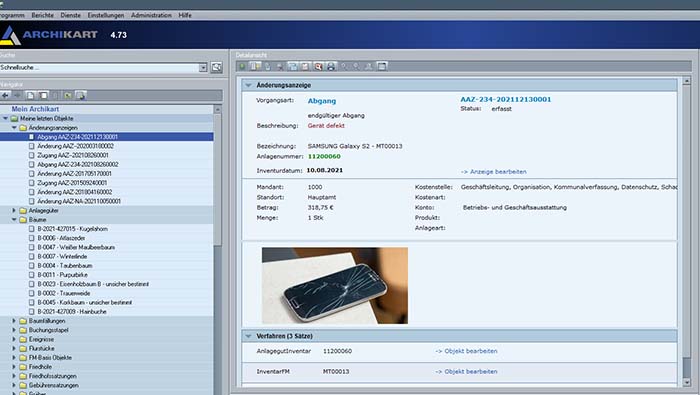Click the printer icon in the detail toolbar
This screenshot has width=700, height=395.
(x=331, y=67)
